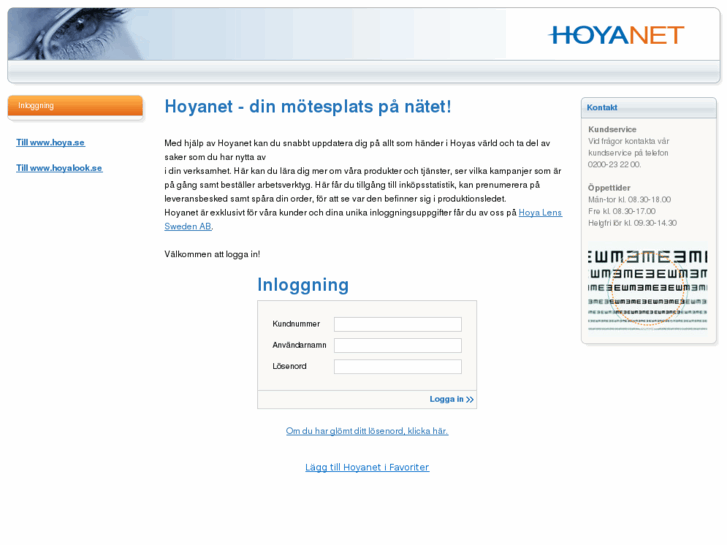Select the Lösenord password field
This screenshot has height=545, width=727.
398,366
